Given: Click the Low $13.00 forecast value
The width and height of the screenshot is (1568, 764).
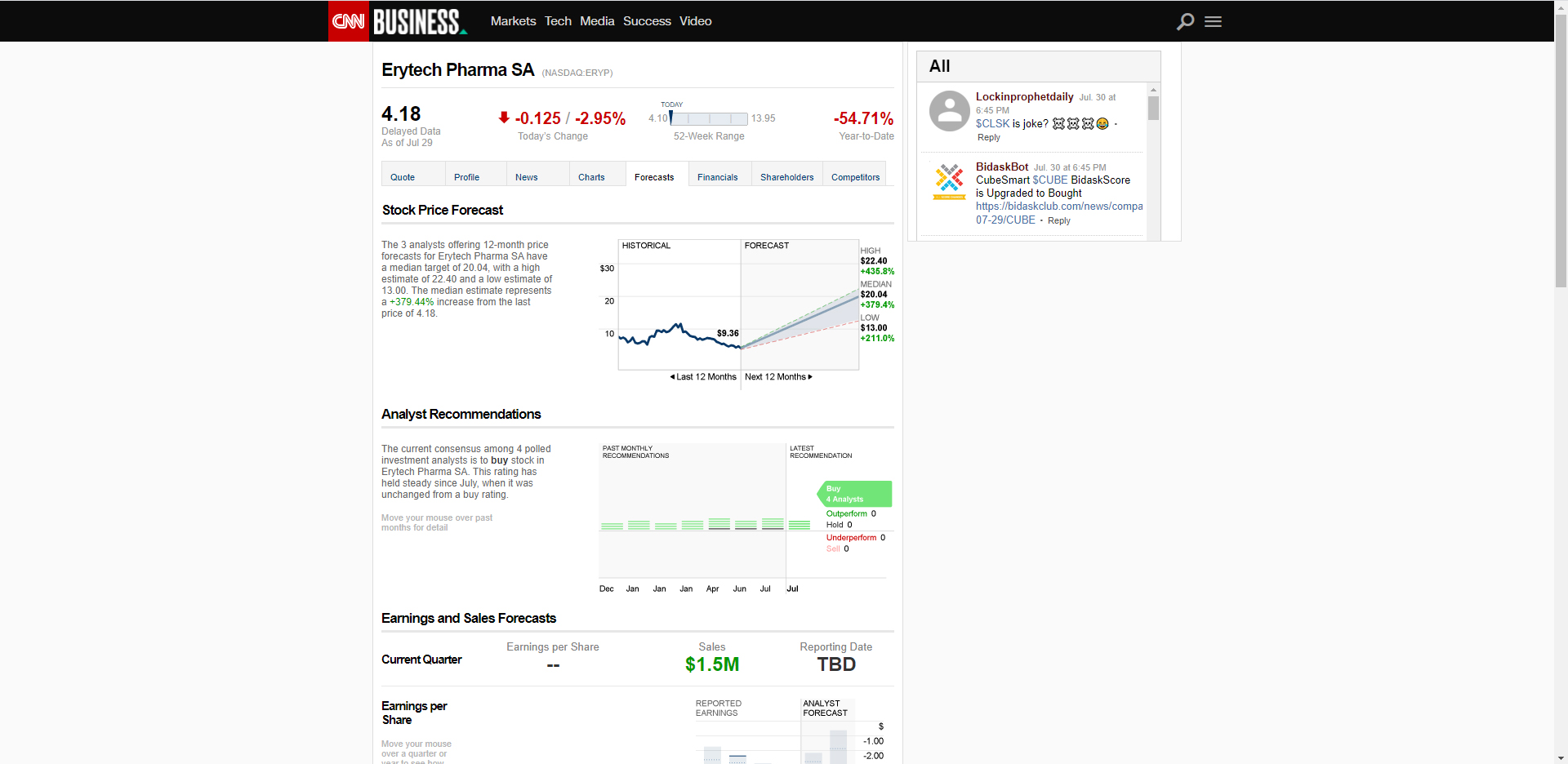Looking at the screenshot, I should (874, 328).
